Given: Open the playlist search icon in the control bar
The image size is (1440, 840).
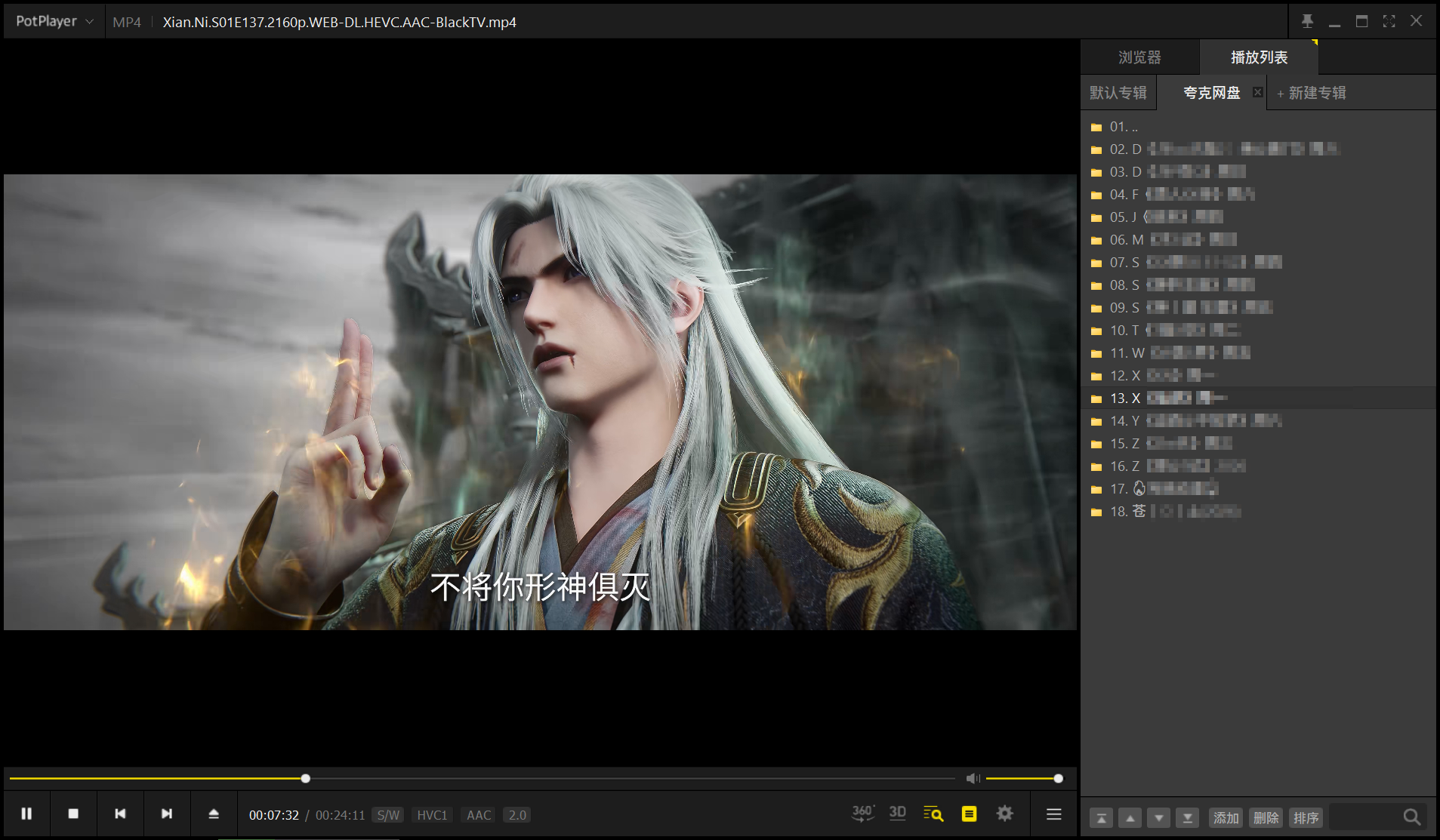Looking at the screenshot, I should pos(933,814).
